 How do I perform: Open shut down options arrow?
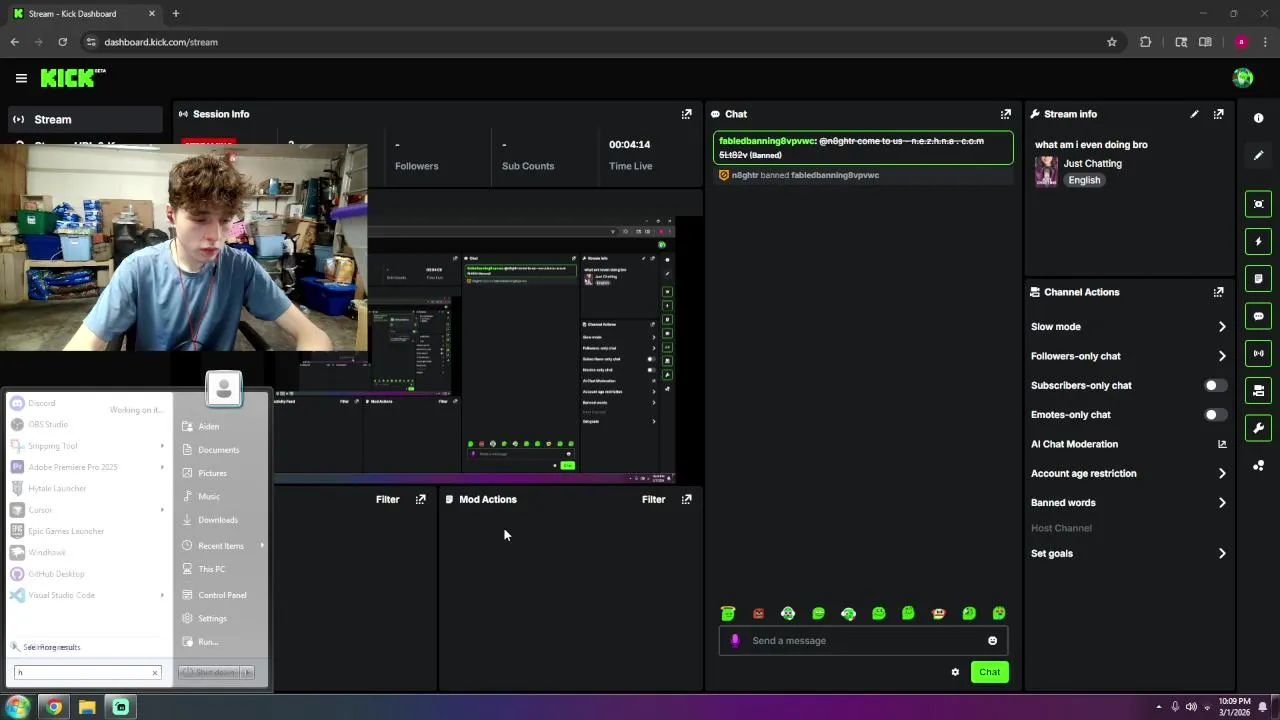(248, 672)
